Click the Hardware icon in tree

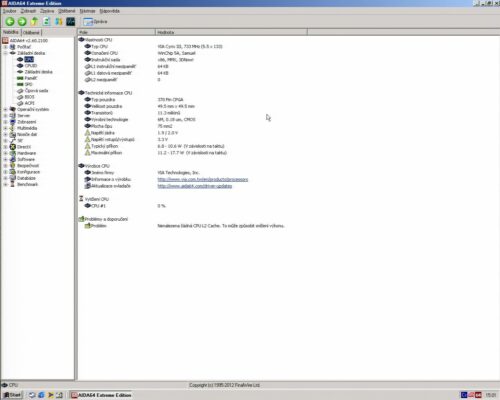(x=13, y=153)
